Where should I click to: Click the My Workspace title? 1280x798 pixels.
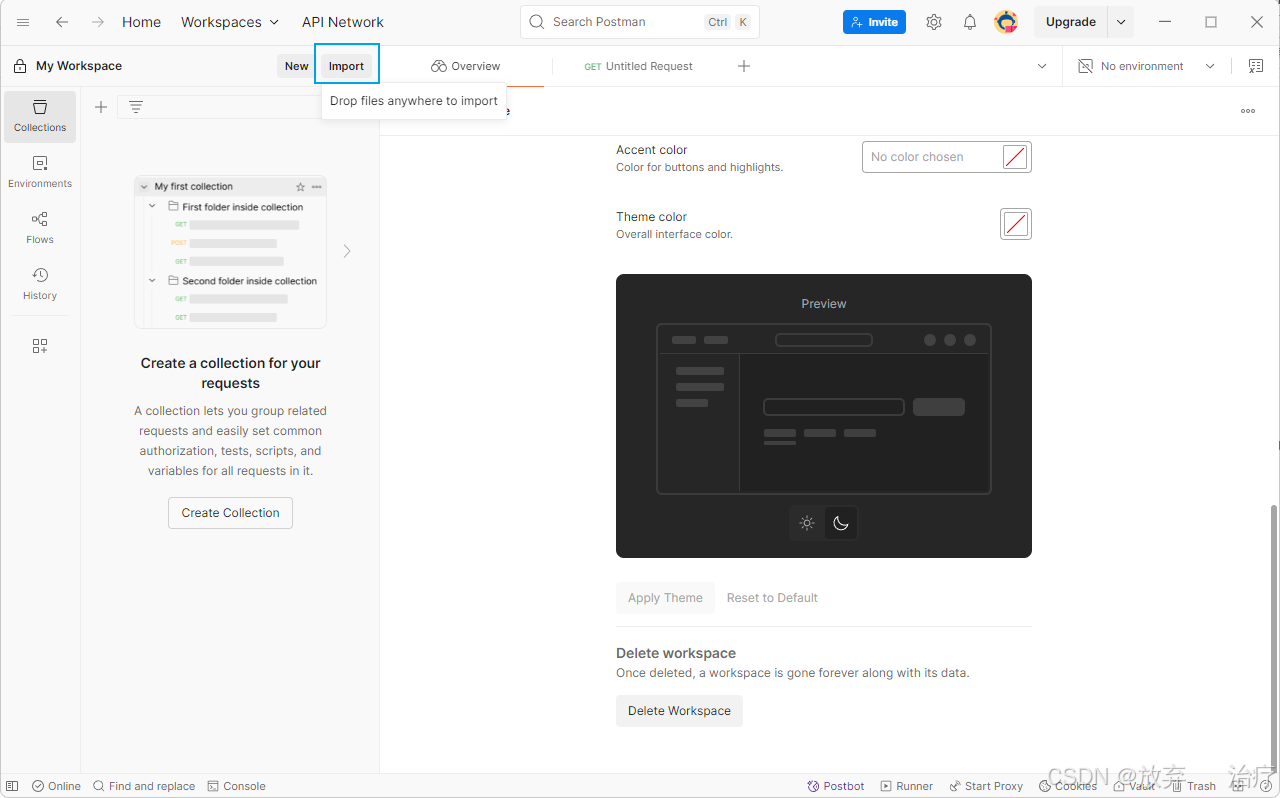(79, 66)
